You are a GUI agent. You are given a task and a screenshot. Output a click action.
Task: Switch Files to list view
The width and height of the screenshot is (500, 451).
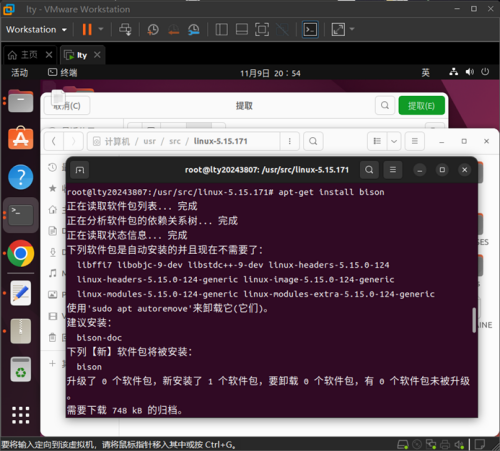377,141
